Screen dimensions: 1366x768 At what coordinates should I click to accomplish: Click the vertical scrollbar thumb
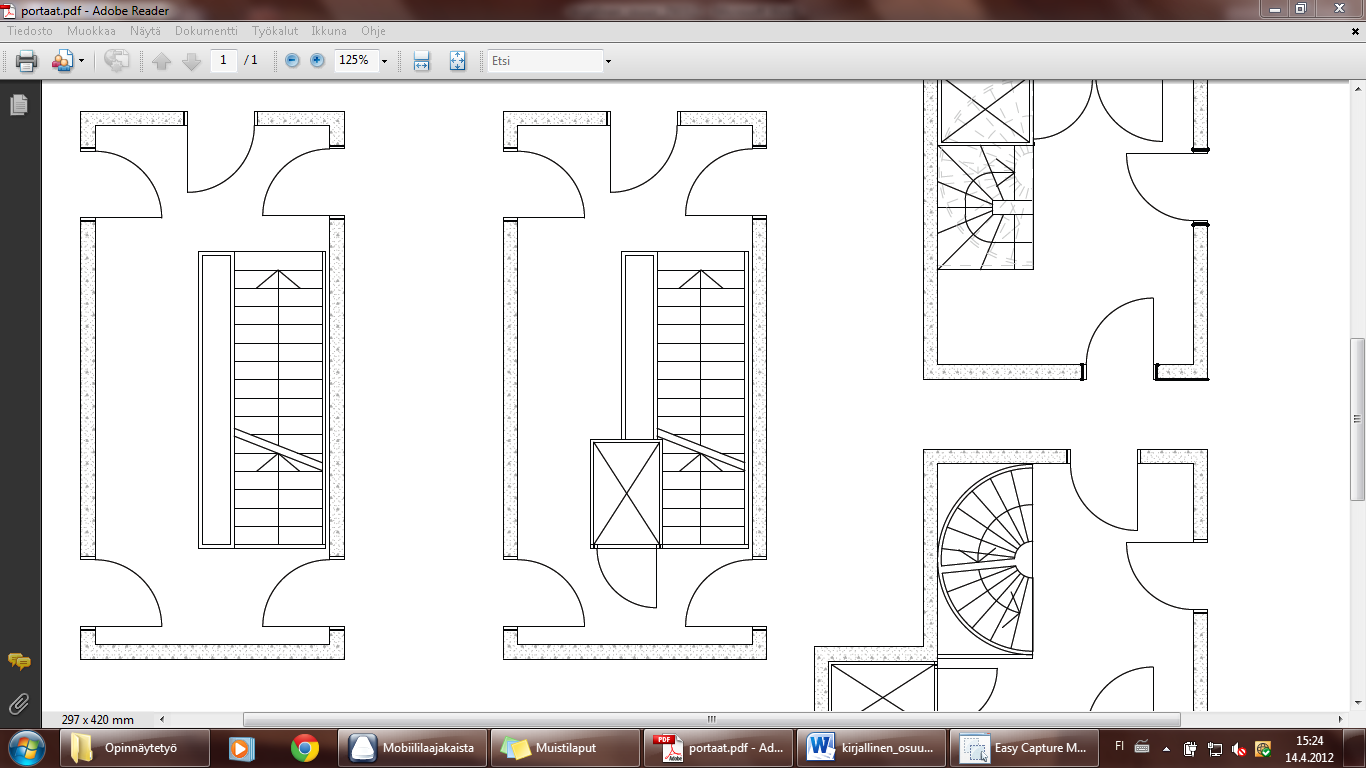coord(1357,420)
